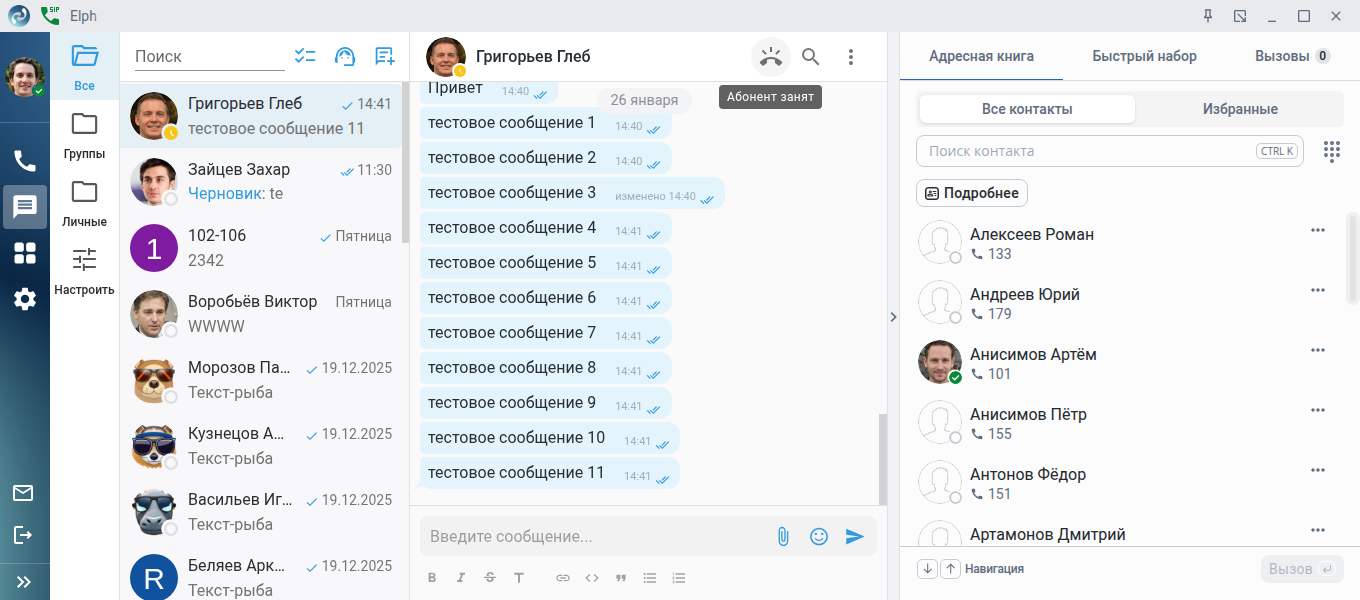
Task: Click the hang-up call icon in chat header
Action: pyautogui.click(x=770, y=57)
